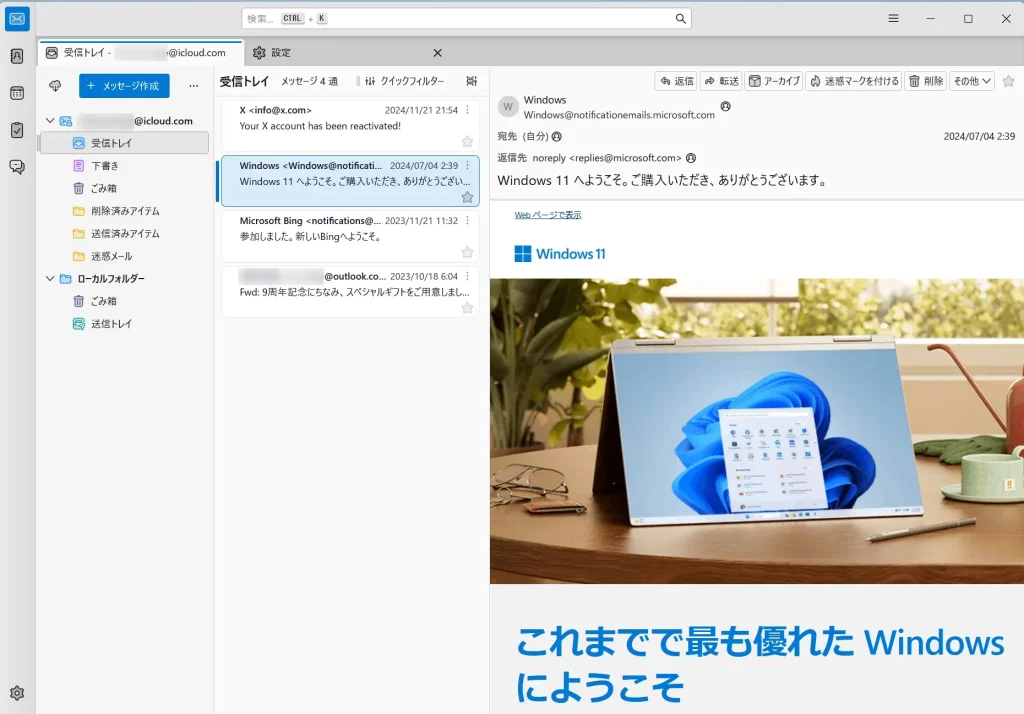Screen dimensions: 1024x714
Task: Click the Windows sender avatar
Action: (508, 106)
